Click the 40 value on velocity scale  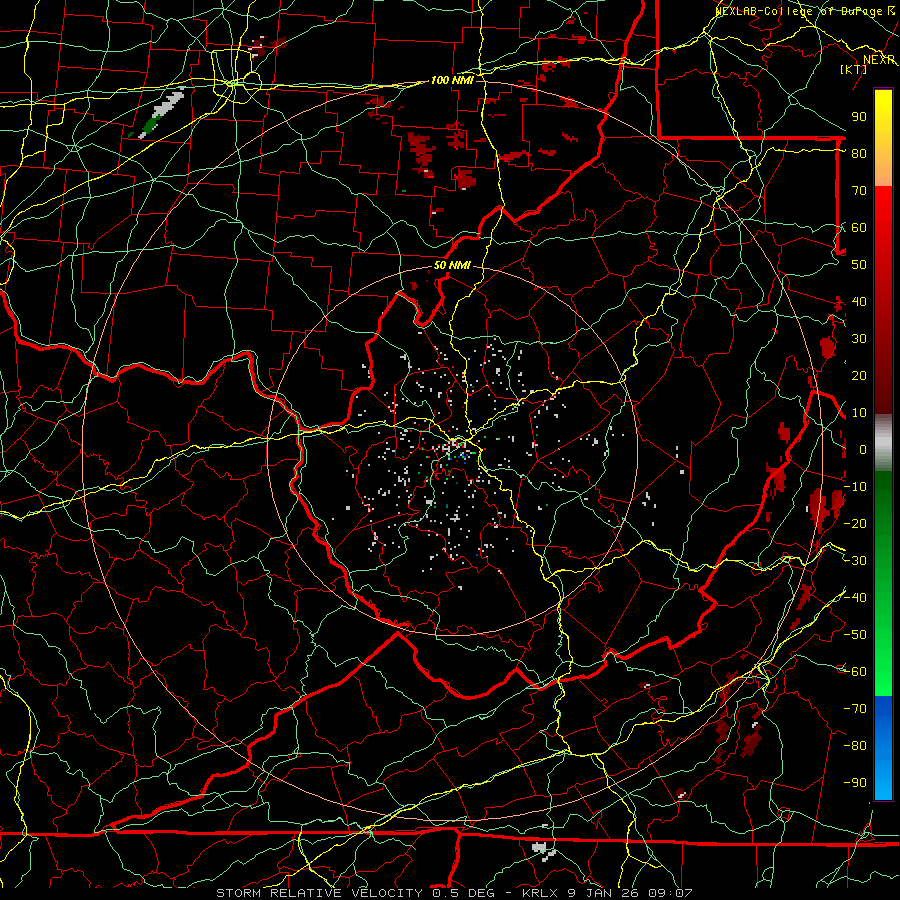(859, 301)
